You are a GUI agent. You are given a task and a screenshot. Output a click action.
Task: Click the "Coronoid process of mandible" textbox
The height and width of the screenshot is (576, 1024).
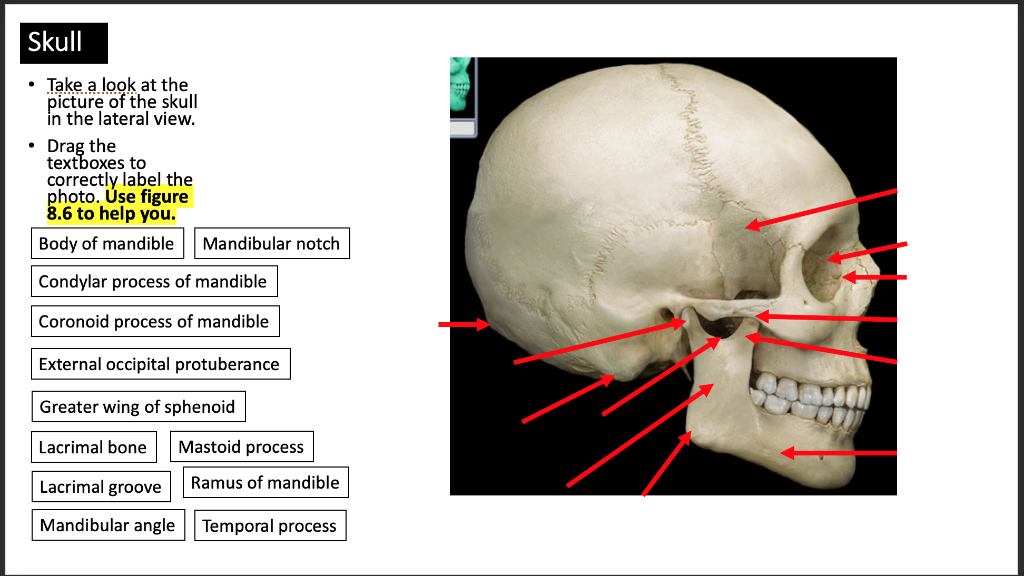click(155, 321)
